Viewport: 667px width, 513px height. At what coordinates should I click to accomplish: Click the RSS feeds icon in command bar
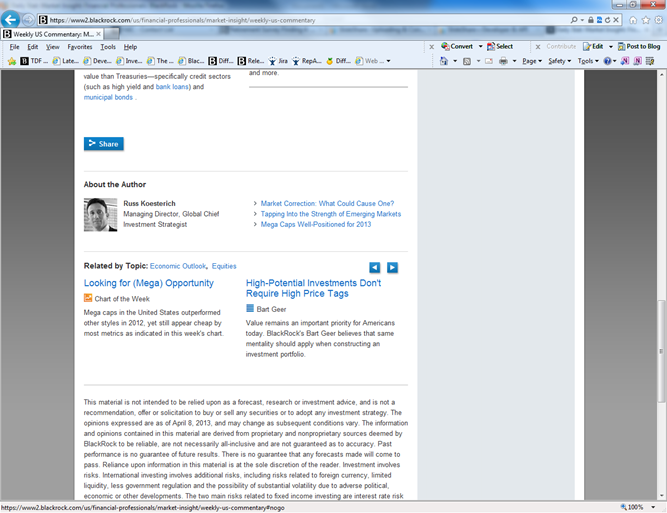pyautogui.click(x=467, y=61)
